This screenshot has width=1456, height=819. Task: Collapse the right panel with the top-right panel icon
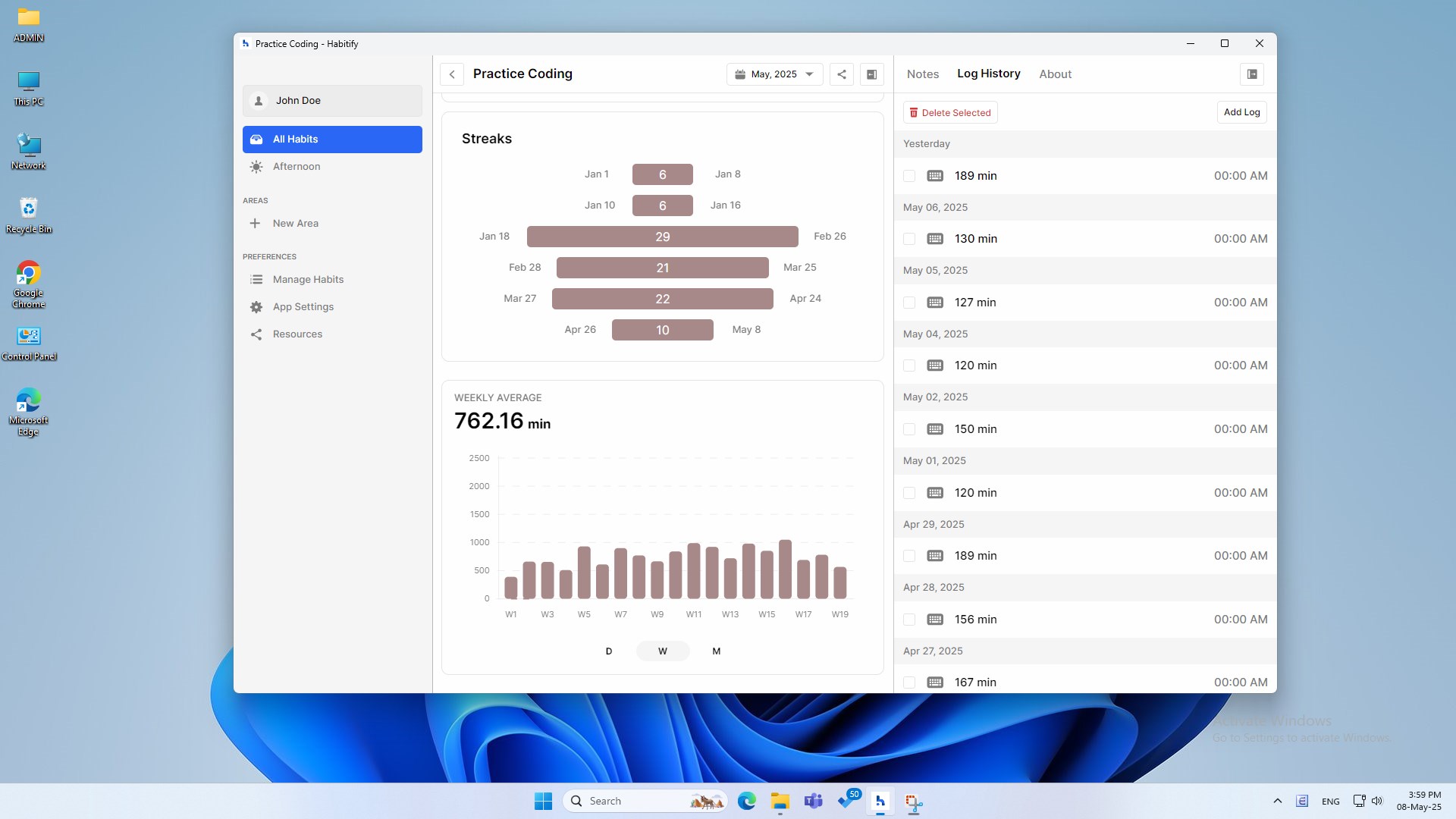tap(1252, 74)
